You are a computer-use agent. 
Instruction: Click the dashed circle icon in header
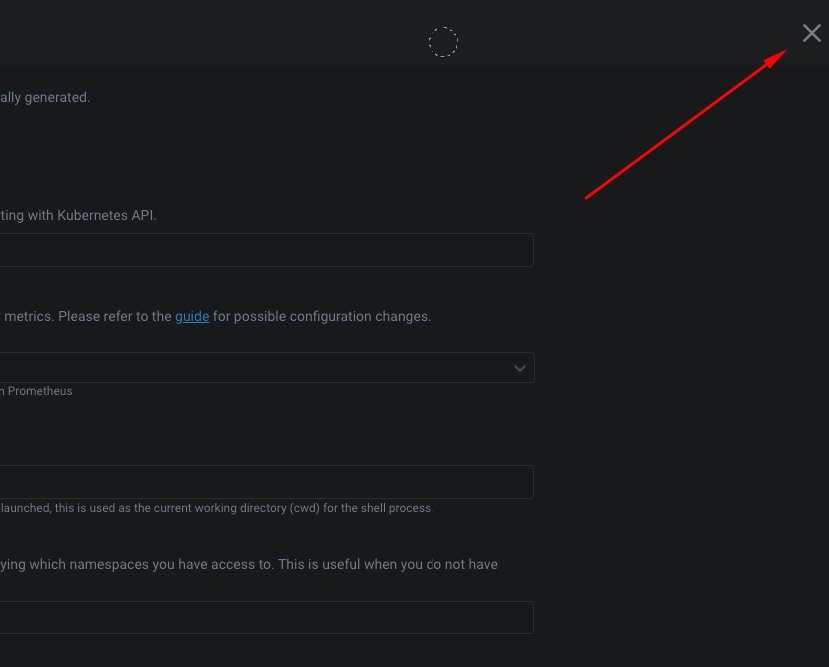443,42
